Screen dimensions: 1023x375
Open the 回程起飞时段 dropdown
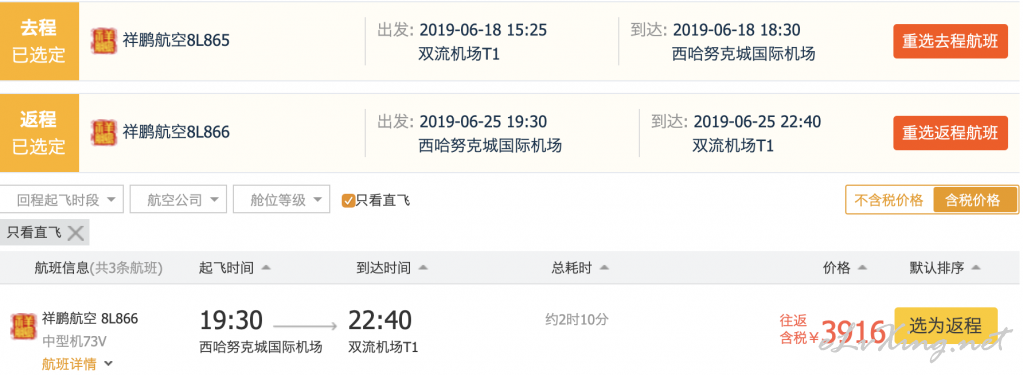62,200
